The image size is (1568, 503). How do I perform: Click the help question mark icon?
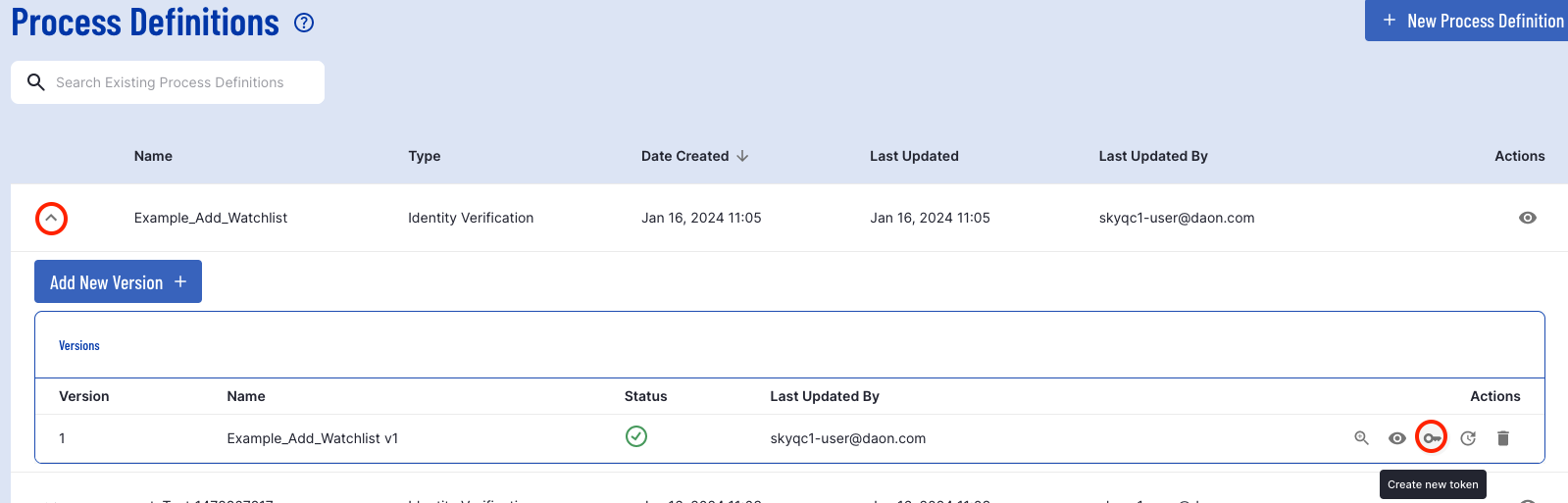pyautogui.click(x=304, y=23)
